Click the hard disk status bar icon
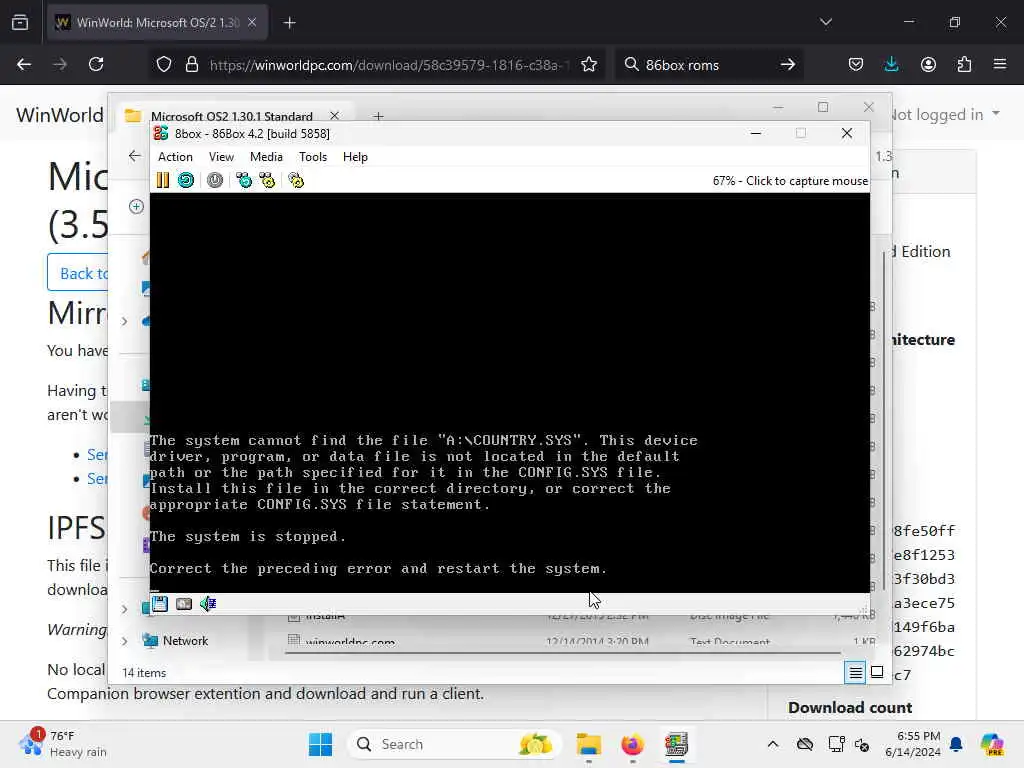 point(184,603)
